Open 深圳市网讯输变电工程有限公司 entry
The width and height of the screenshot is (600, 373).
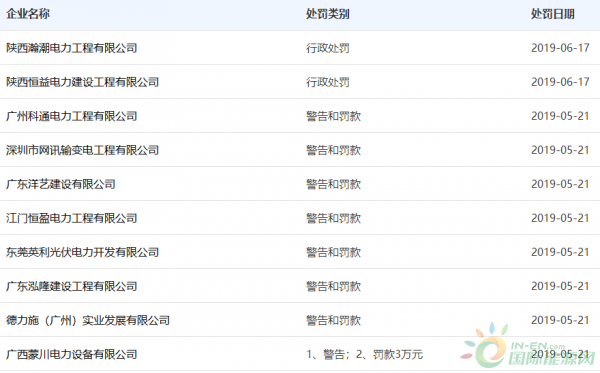[x=83, y=150]
